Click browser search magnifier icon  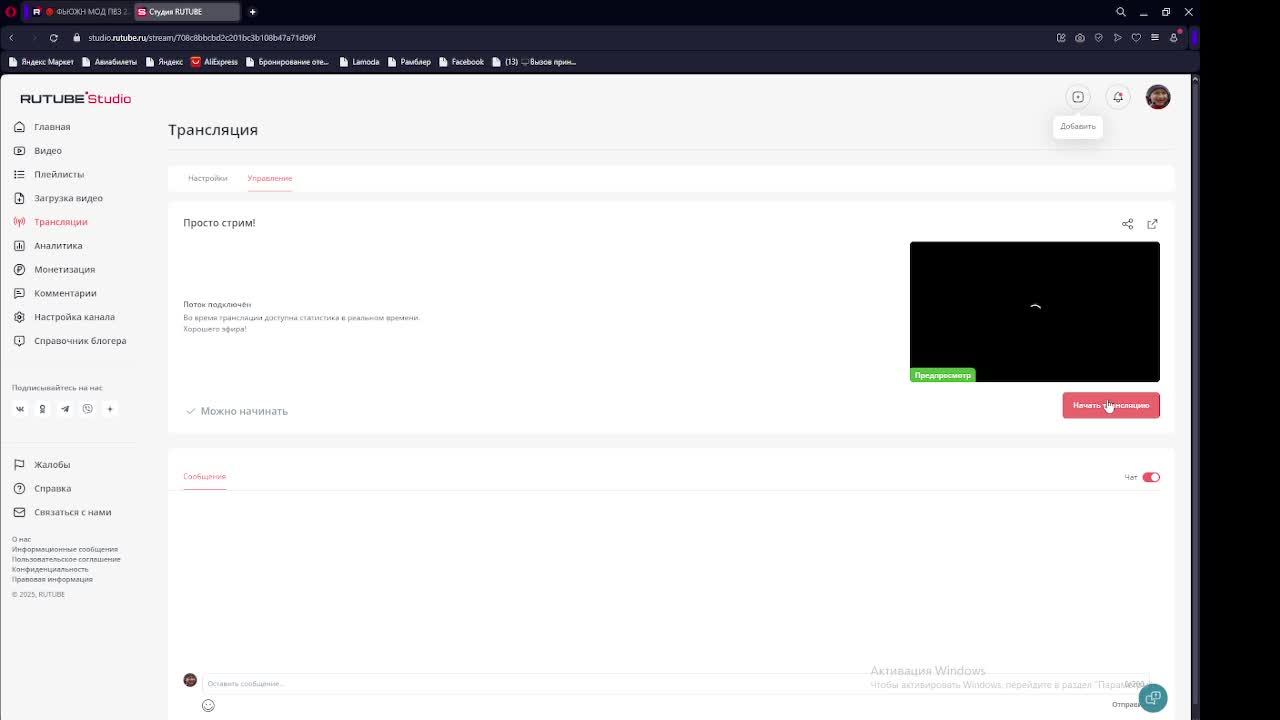click(x=1121, y=12)
